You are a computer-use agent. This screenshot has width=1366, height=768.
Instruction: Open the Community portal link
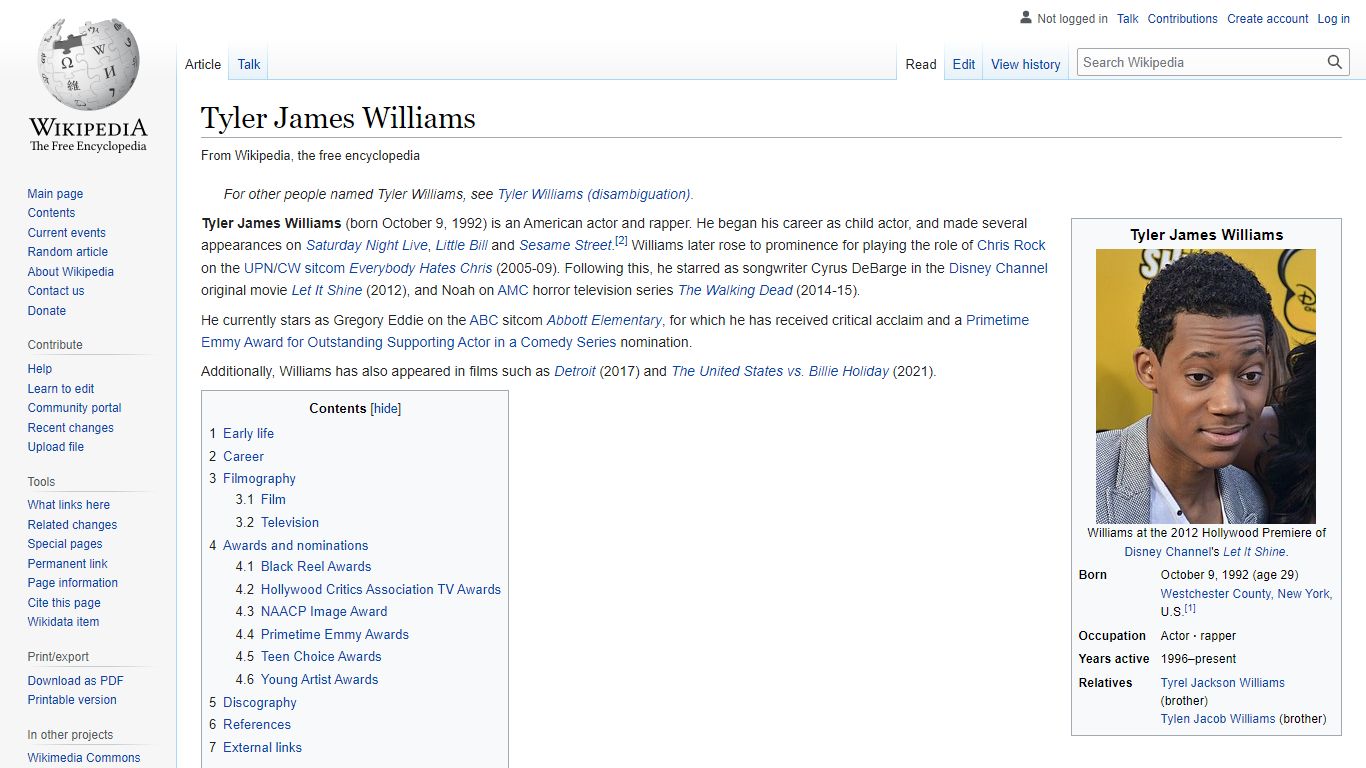(74, 408)
